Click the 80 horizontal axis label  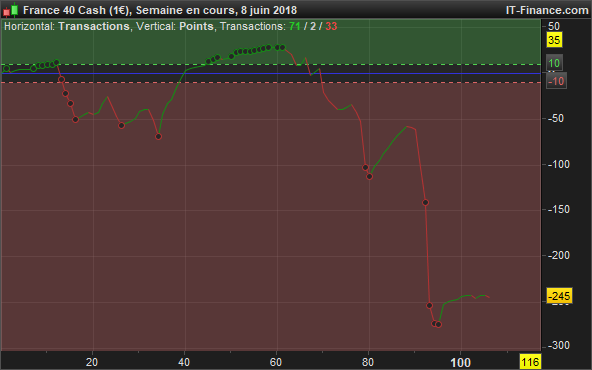[x=368, y=362]
